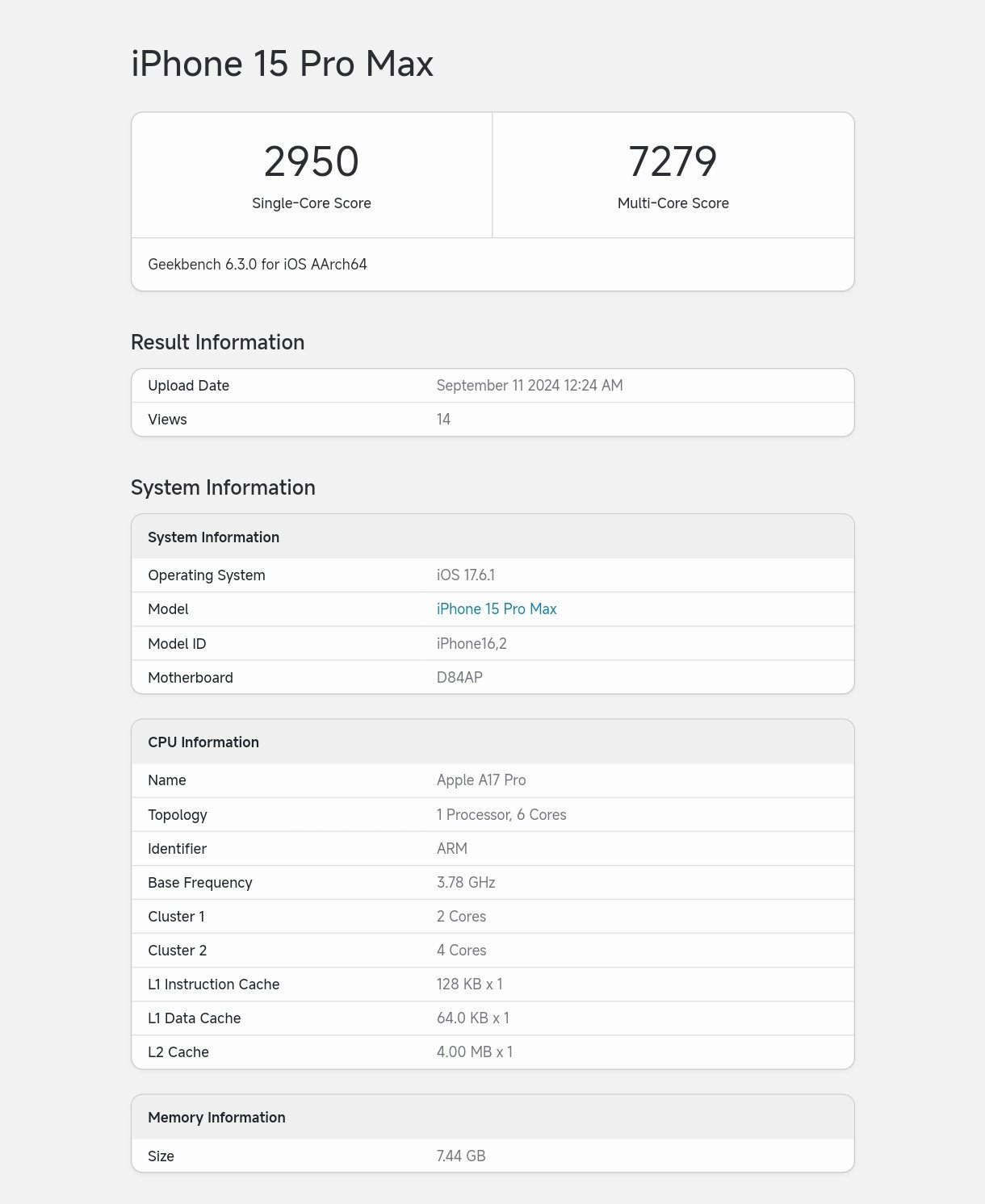985x1204 pixels.
Task: Click the Cluster 2 label
Action: 178,951
